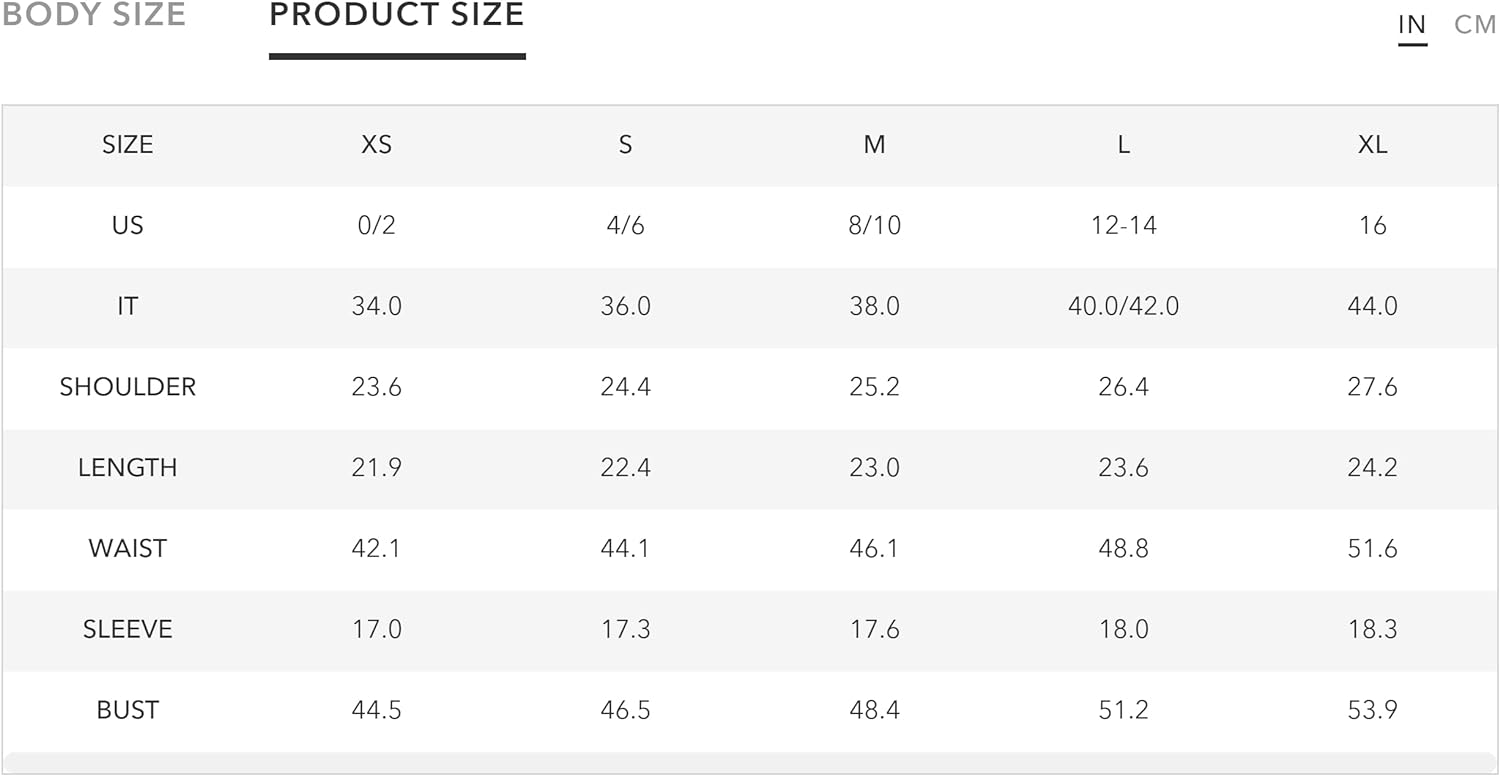Select the SHOULDER row label
The height and width of the screenshot is (776, 1500).
[x=127, y=387]
